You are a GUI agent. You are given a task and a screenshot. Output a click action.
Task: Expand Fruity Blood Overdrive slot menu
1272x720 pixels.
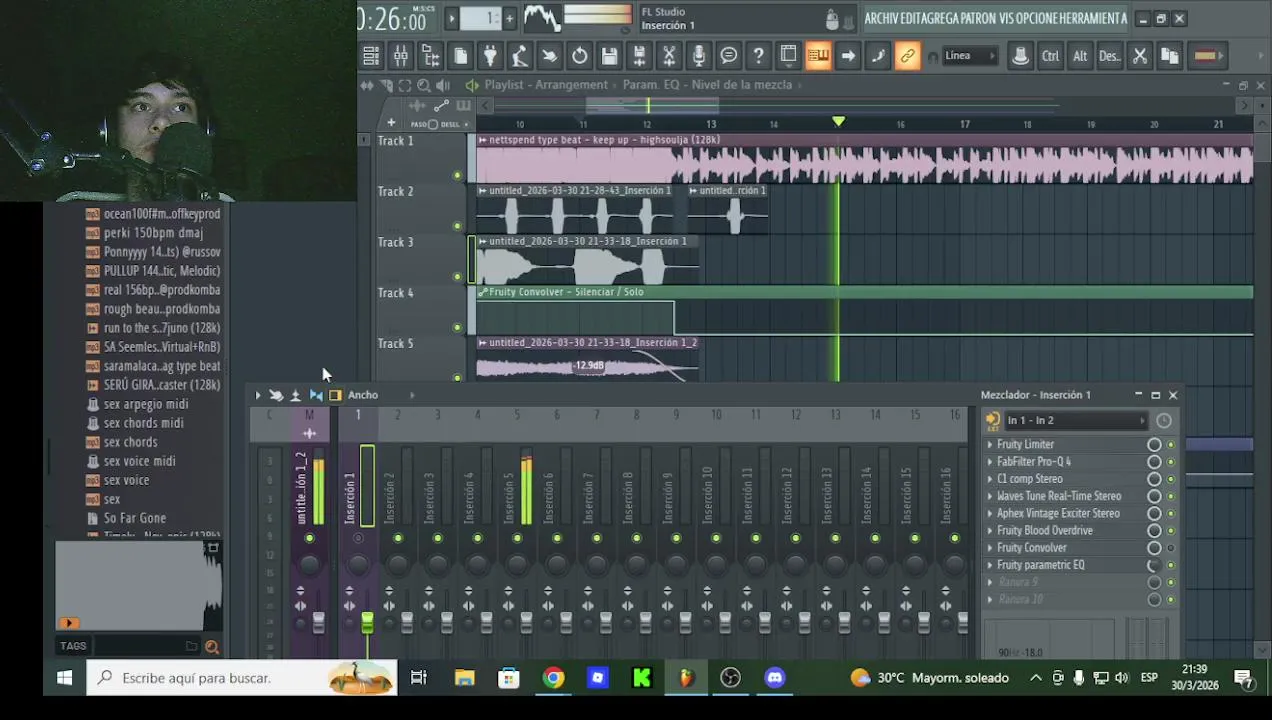click(x=990, y=531)
